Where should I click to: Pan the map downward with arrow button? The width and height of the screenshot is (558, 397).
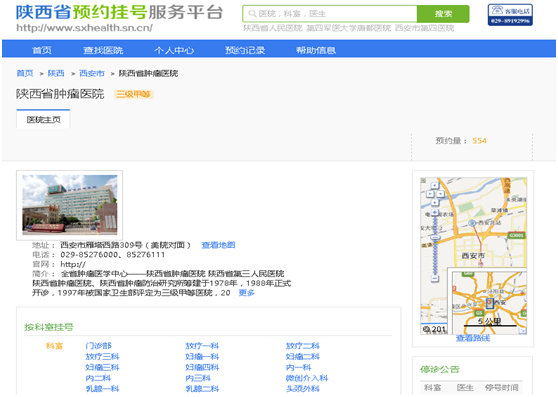click(x=435, y=202)
